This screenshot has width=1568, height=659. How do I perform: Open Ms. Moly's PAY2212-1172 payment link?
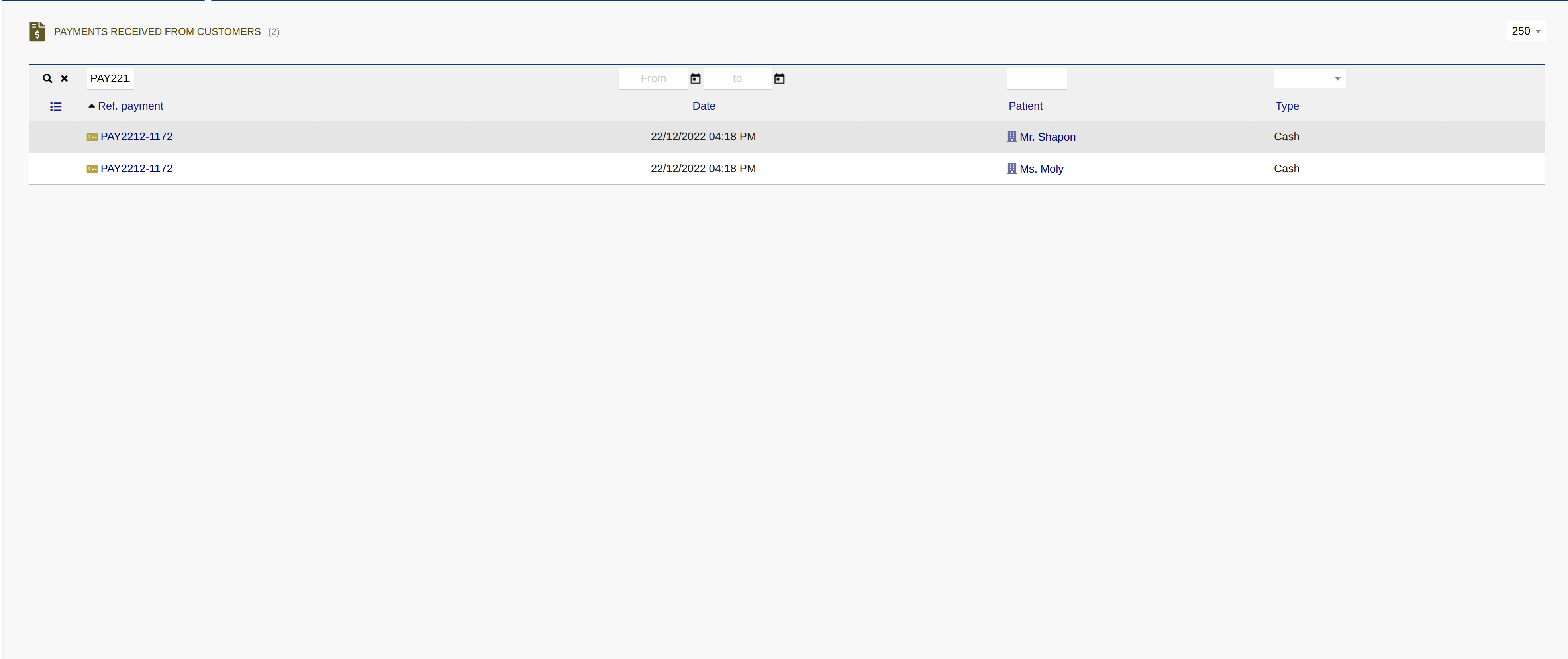pyautogui.click(x=136, y=169)
